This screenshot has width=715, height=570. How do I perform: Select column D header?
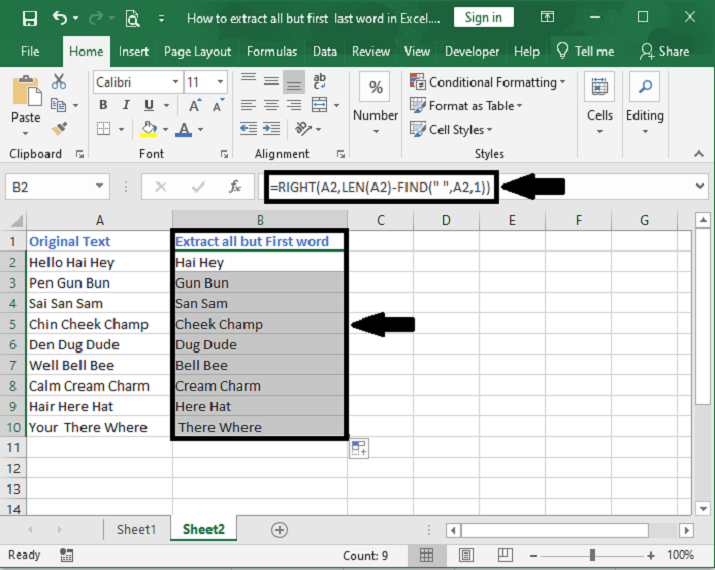pos(446,220)
